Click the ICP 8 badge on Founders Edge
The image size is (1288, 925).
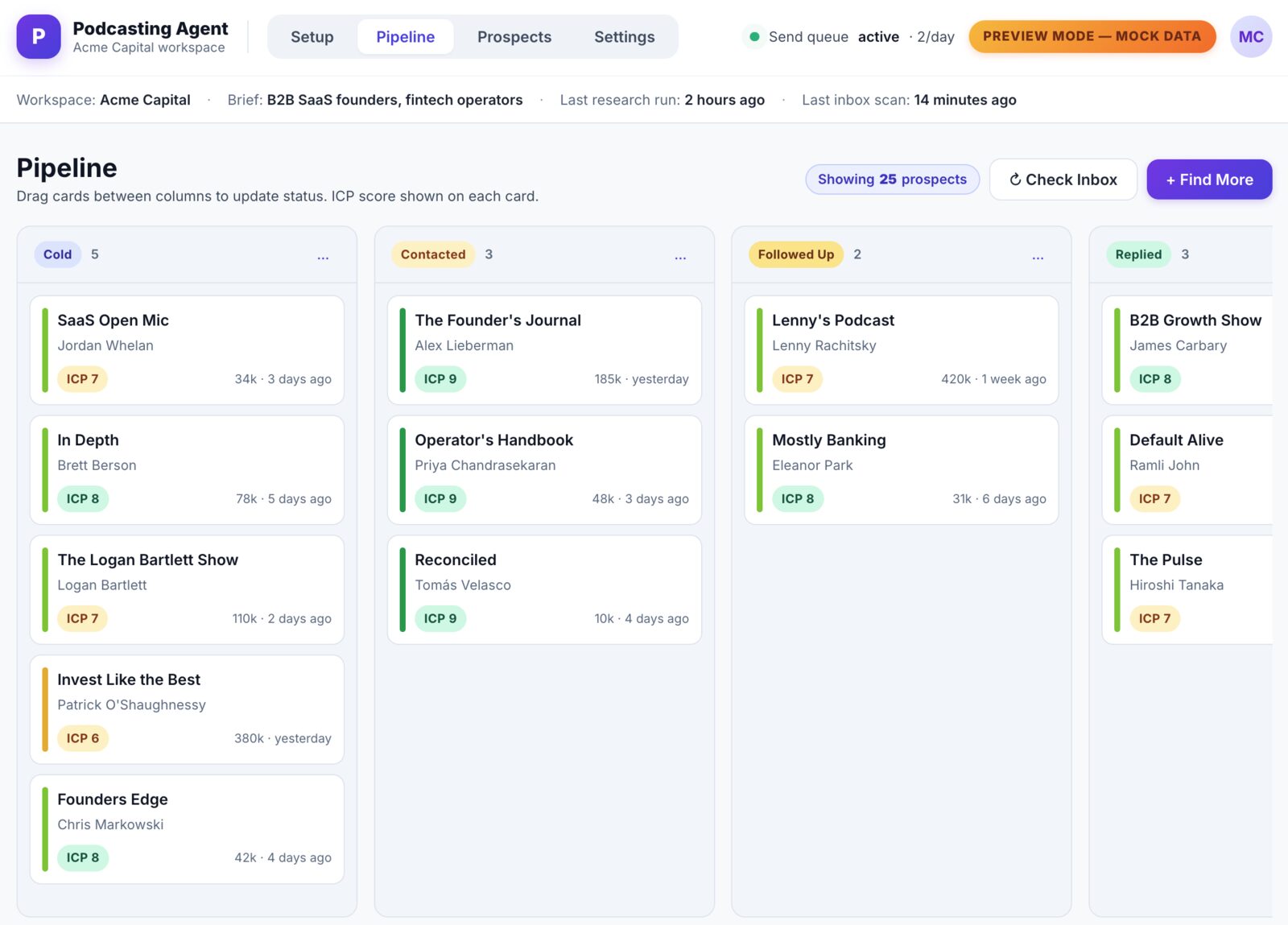click(83, 857)
